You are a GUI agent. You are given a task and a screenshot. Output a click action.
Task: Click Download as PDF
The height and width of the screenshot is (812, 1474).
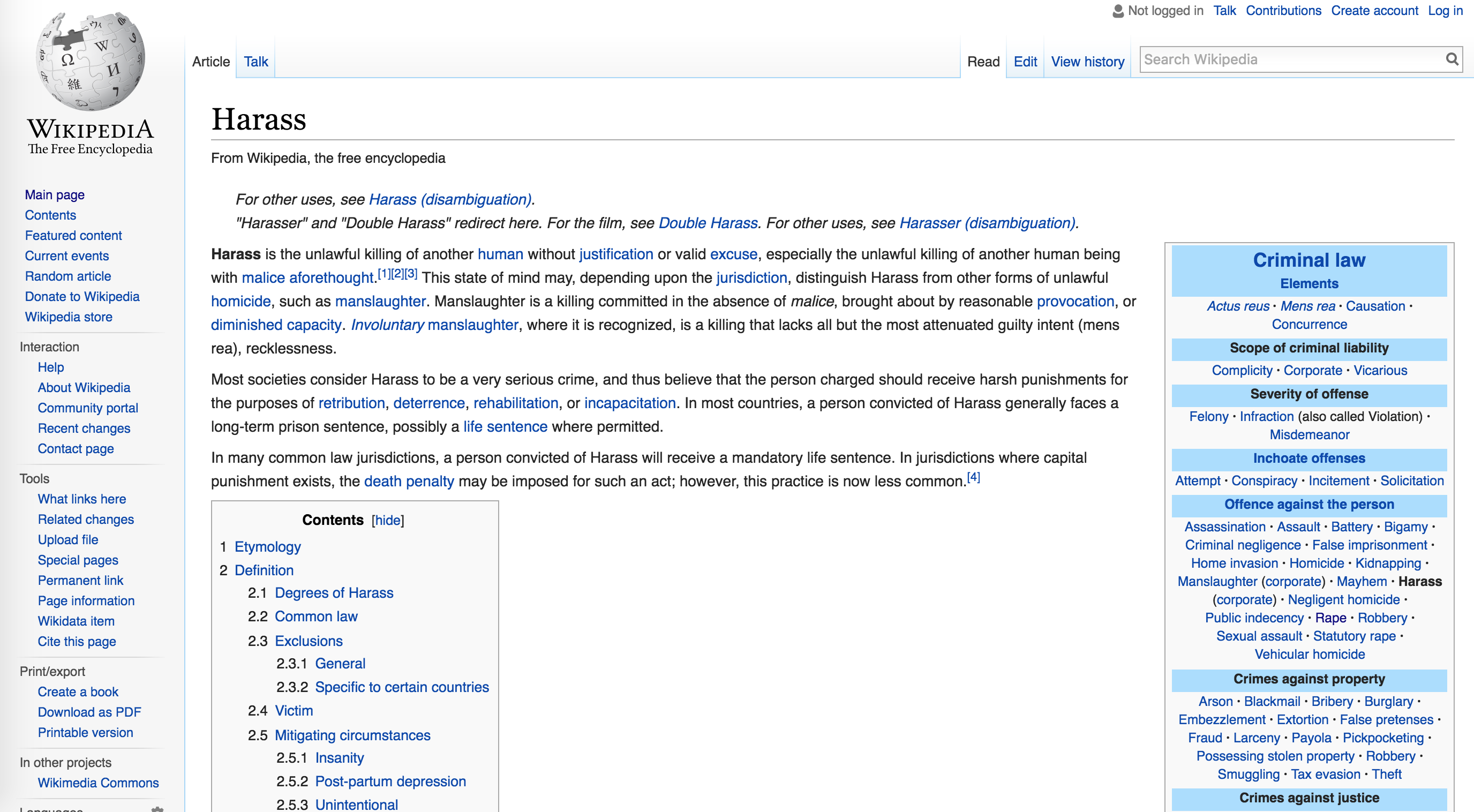pyautogui.click(x=89, y=712)
